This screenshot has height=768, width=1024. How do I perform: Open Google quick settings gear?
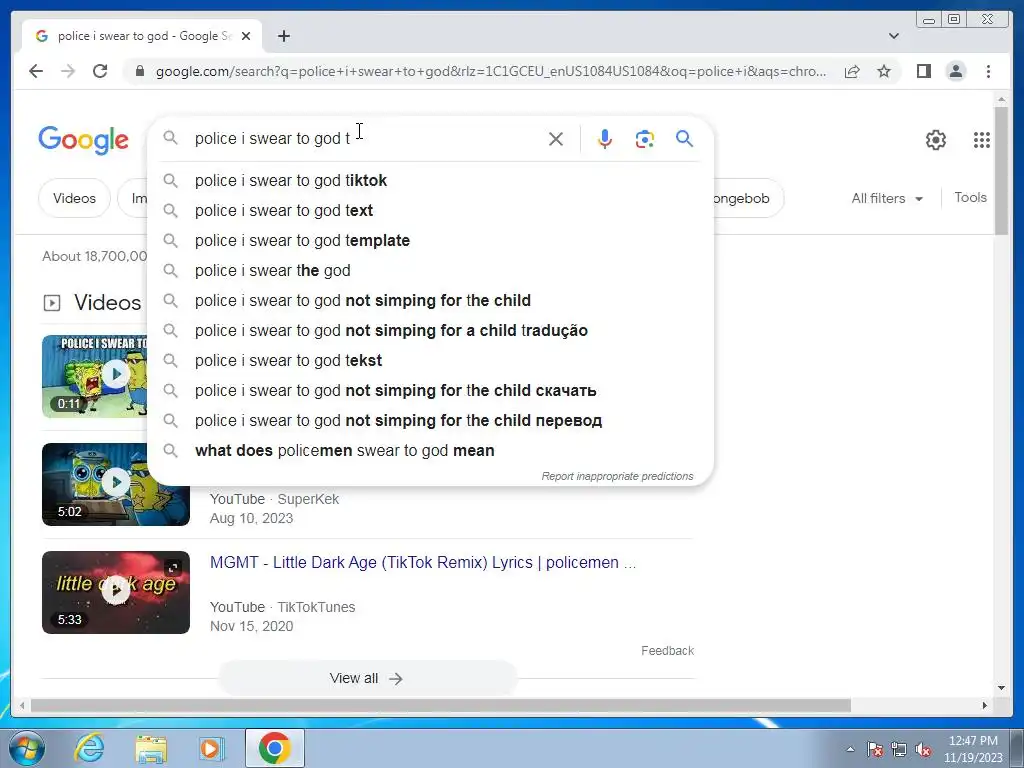coord(936,140)
